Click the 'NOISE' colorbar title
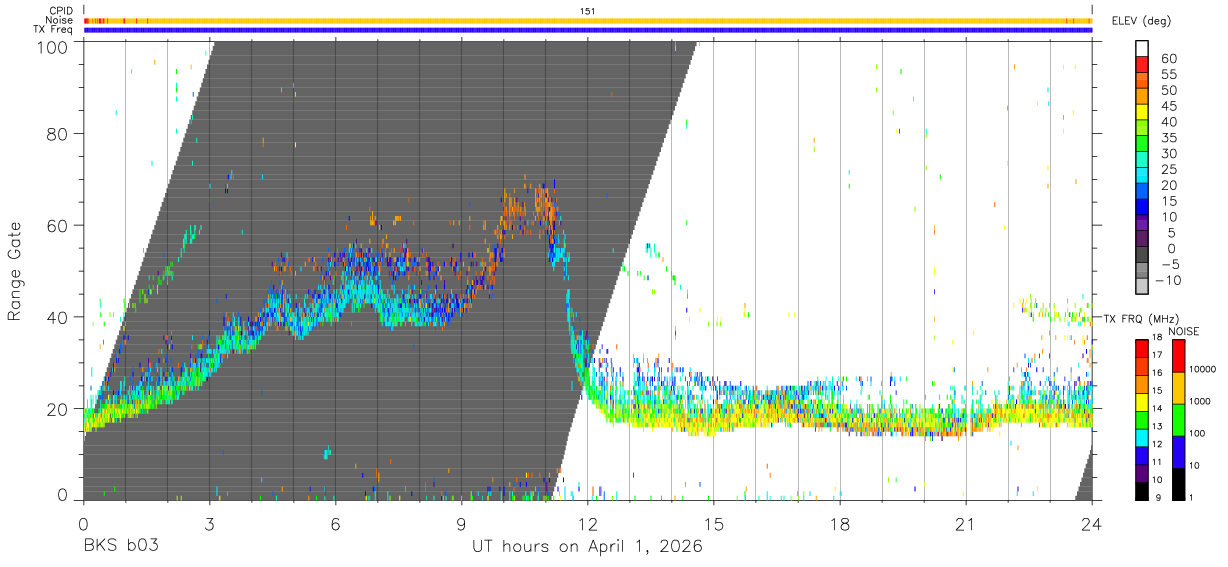This screenshot has width=1228, height=567. pyautogui.click(x=1184, y=330)
